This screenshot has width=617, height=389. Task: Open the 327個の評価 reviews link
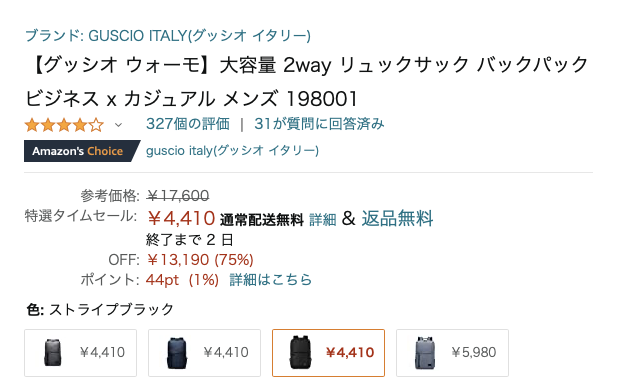(188, 124)
